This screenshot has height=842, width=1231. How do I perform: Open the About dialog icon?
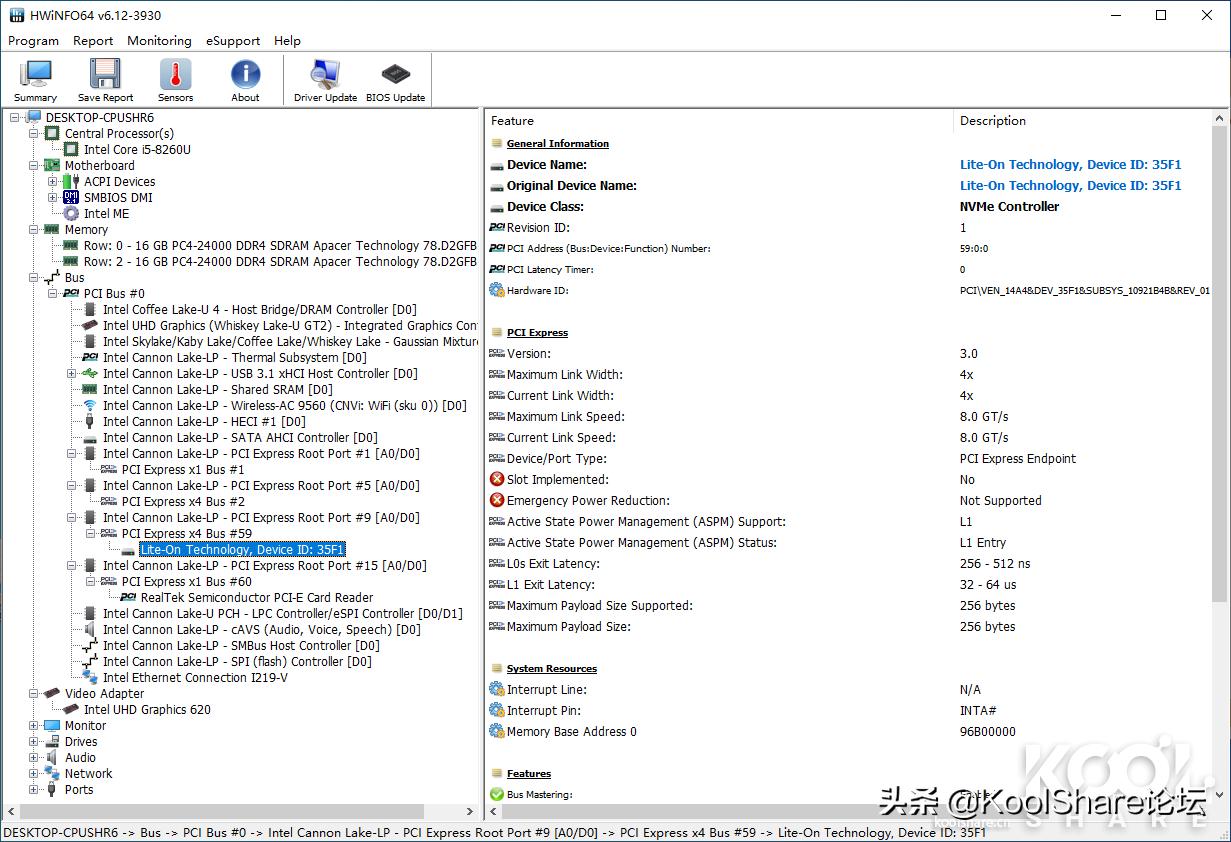click(245, 75)
